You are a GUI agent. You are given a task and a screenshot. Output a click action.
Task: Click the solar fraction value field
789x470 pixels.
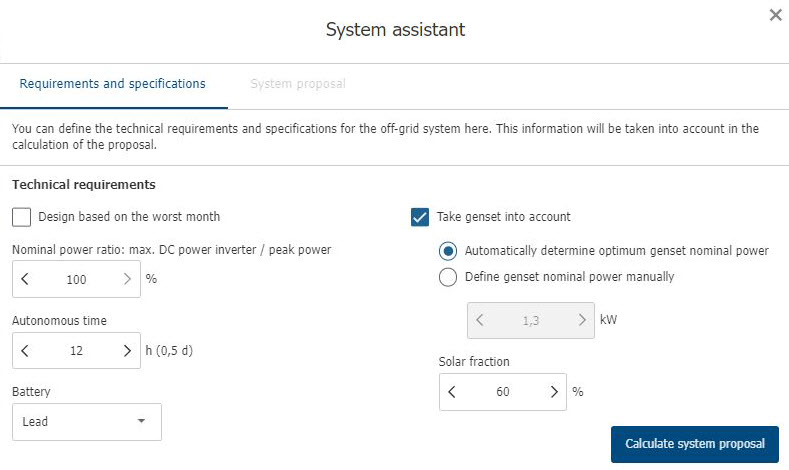click(502, 392)
